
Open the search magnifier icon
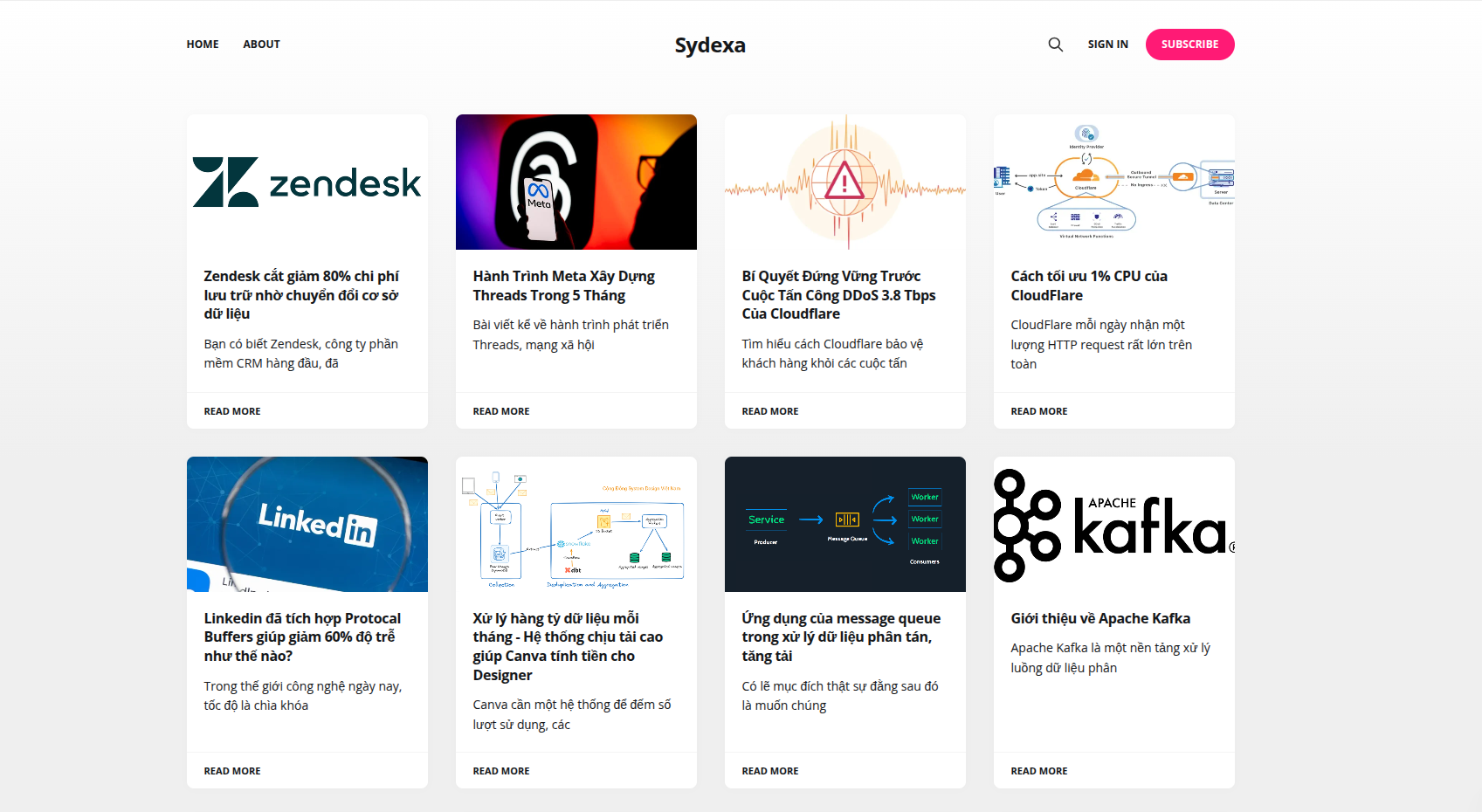[1055, 45]
